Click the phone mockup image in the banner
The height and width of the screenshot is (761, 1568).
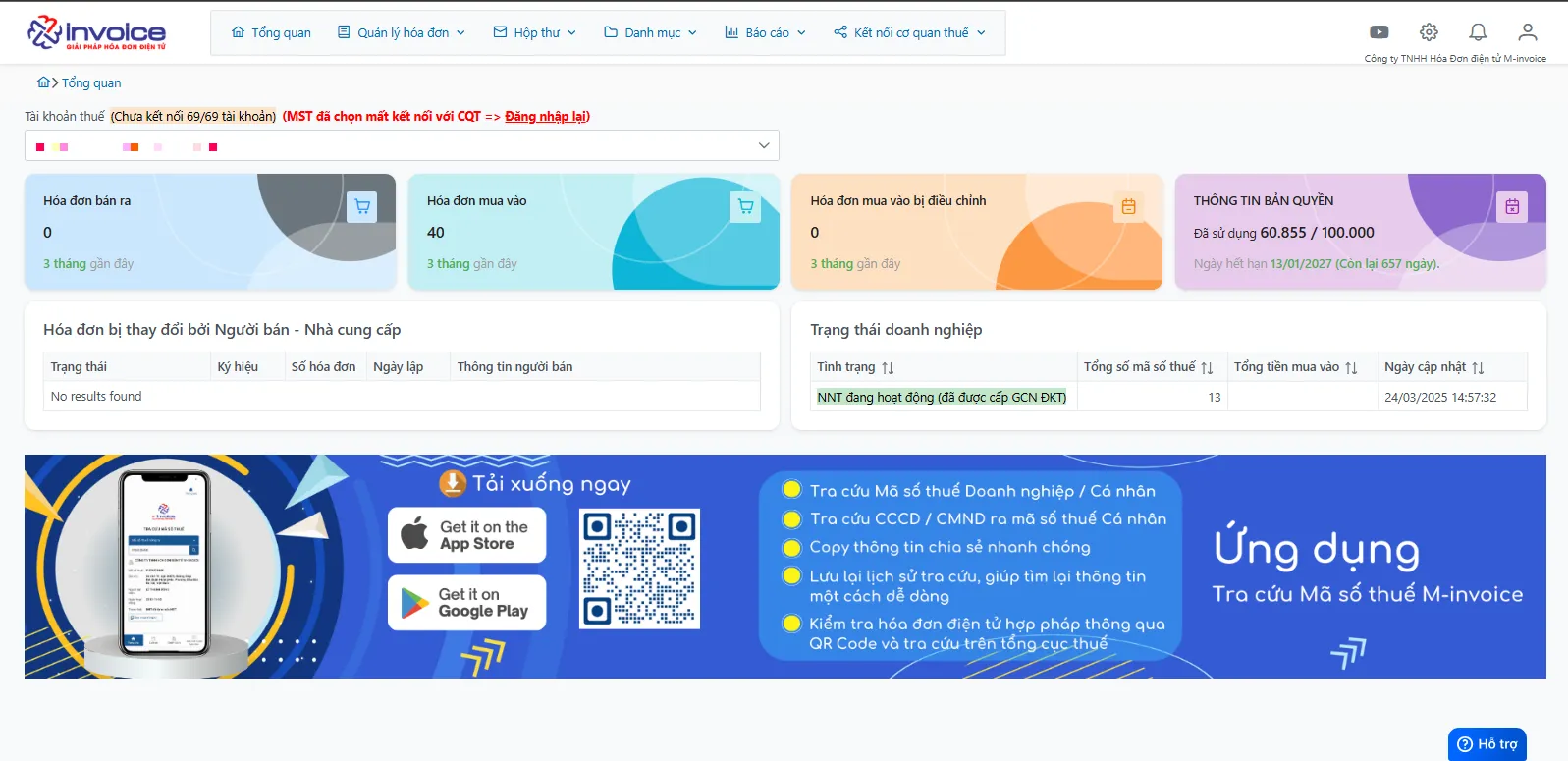point(164,563)
